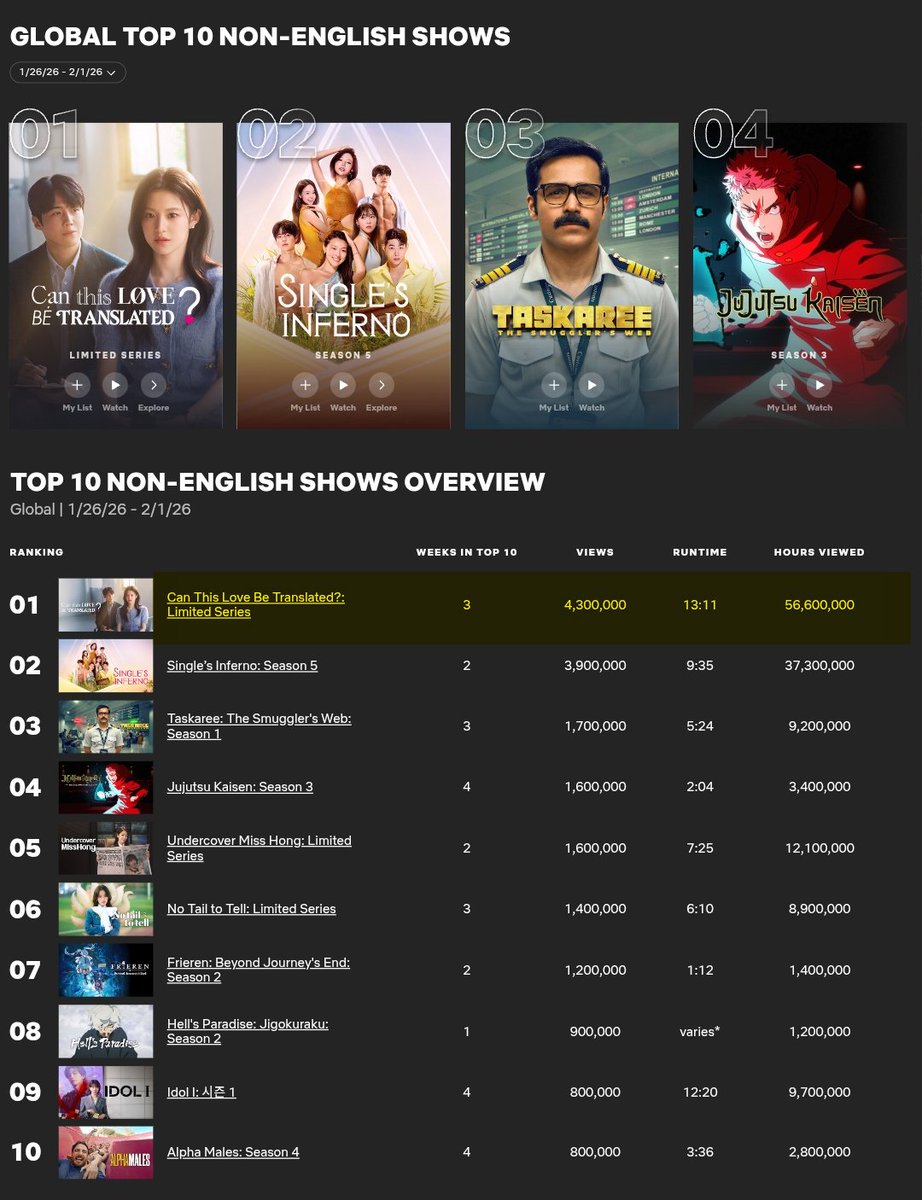
Task: Open Undercover Miss Hong: Limited Series link
Action: [x=259, y=848]
